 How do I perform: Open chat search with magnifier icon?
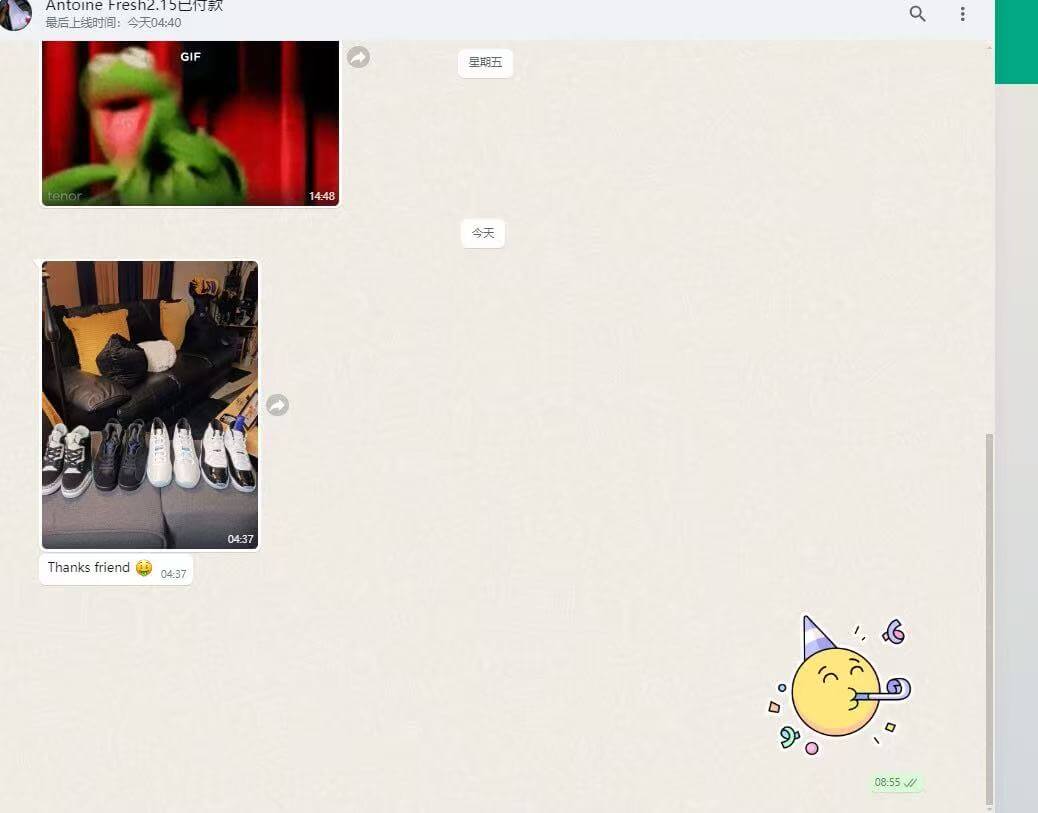917,14
